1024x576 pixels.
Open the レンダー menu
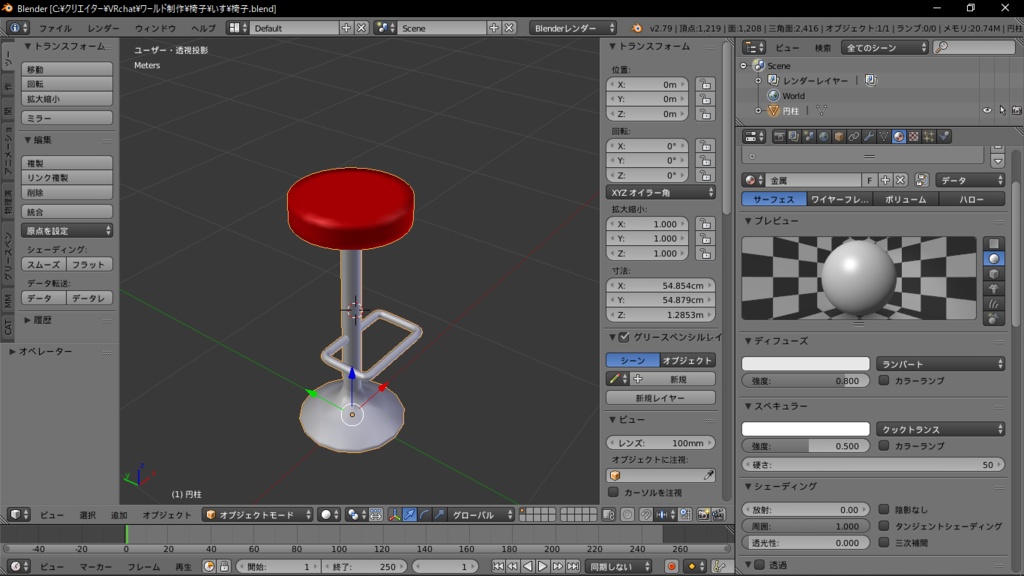[103, 29]
